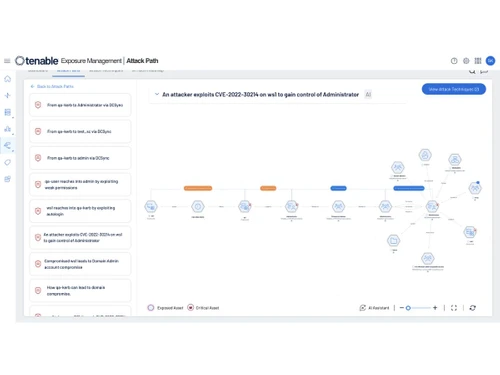Open the user avatar menu

click(490, 61)
